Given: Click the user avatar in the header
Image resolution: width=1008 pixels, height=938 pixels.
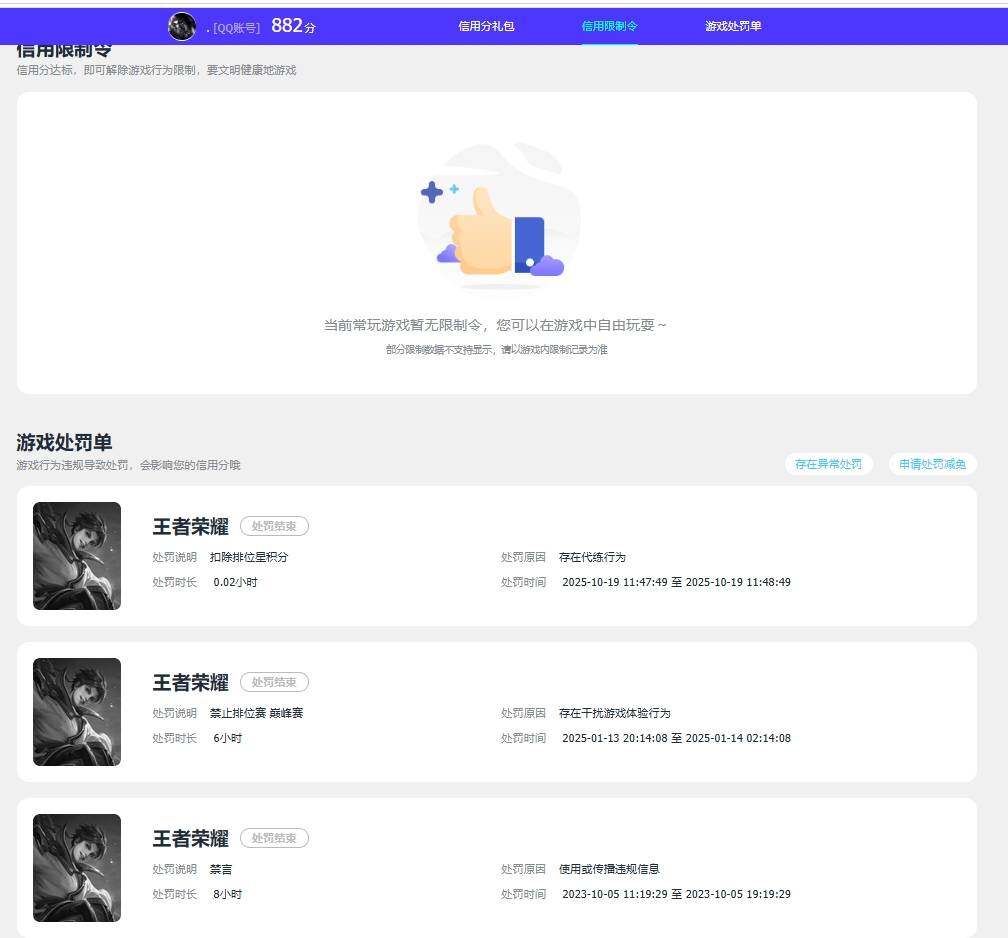Looking at the screenshot, I should coord(182,26).
